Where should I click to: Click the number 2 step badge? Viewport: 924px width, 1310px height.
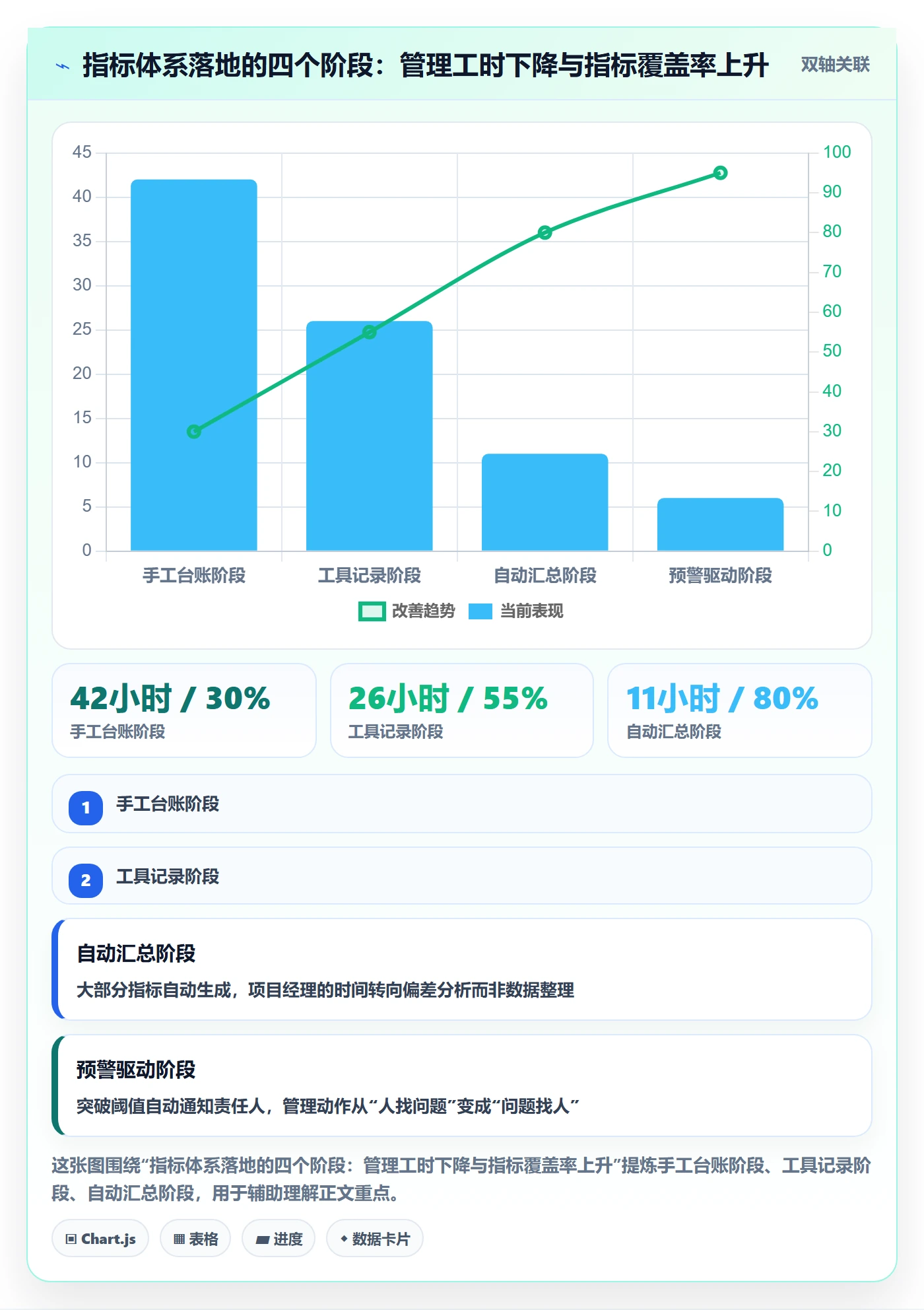click(86, 880)
